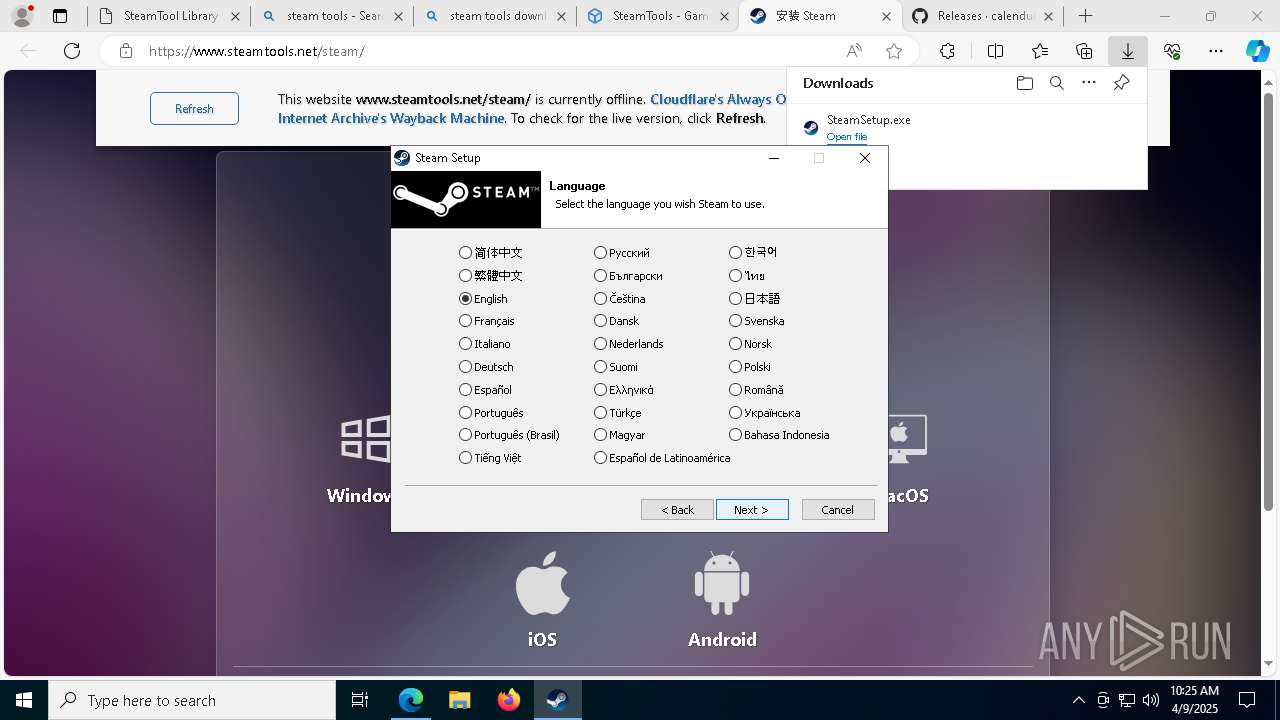Open Edge Settings and more ellipsis

1216,51
